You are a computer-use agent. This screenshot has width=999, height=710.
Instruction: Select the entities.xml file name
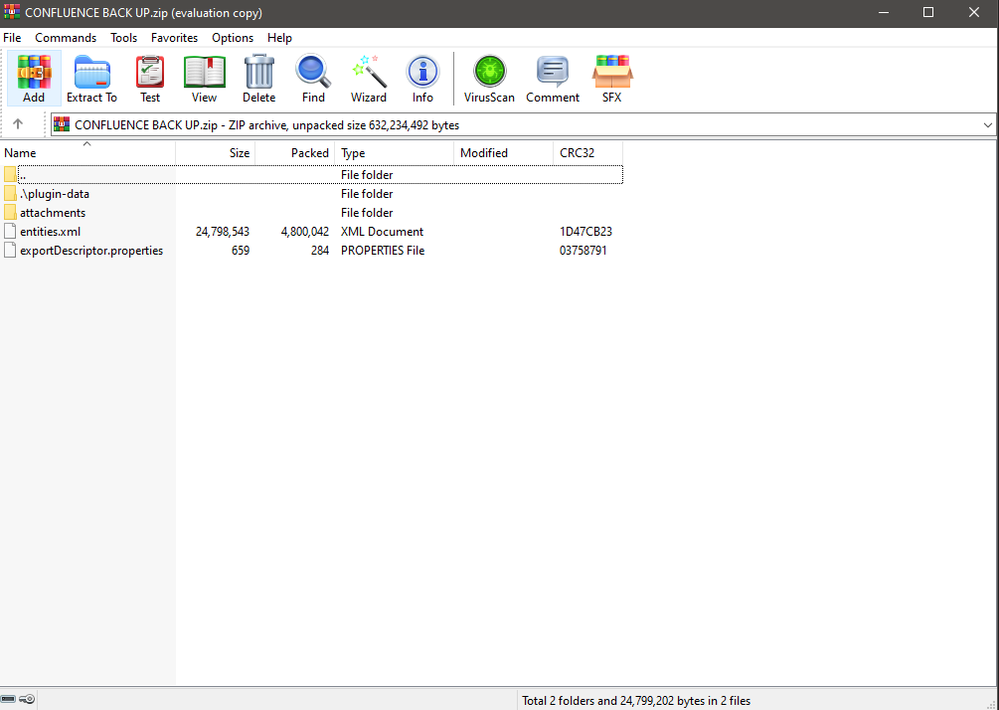point(50,232)
